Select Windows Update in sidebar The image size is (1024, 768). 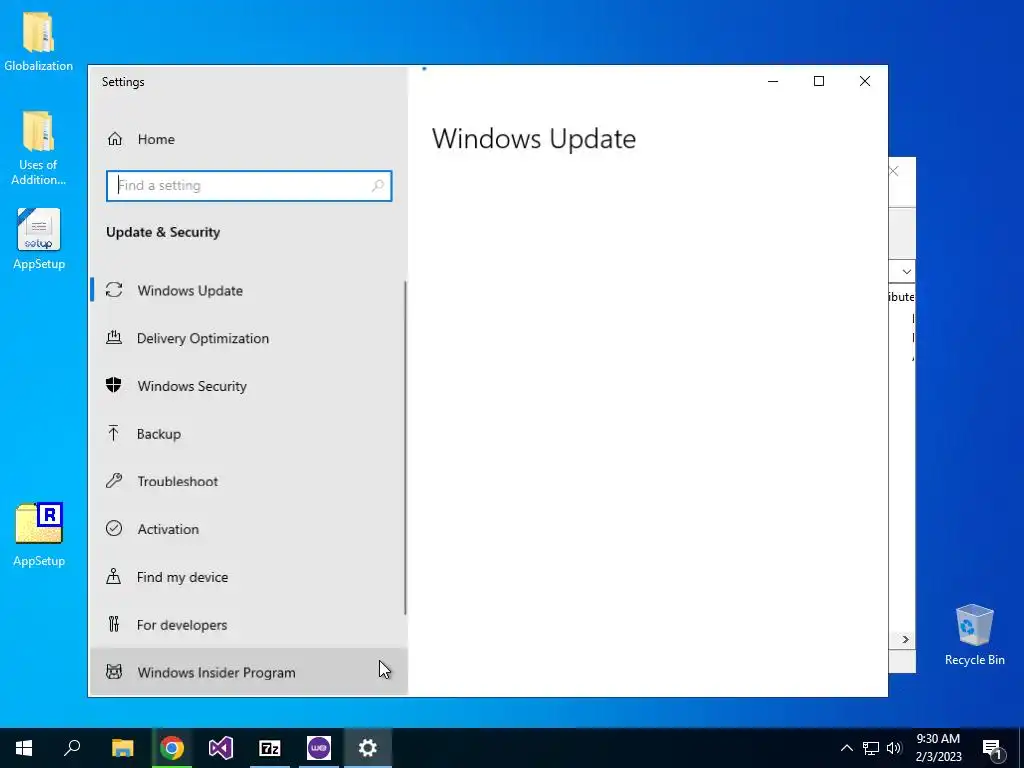click(x=248, y=291)
